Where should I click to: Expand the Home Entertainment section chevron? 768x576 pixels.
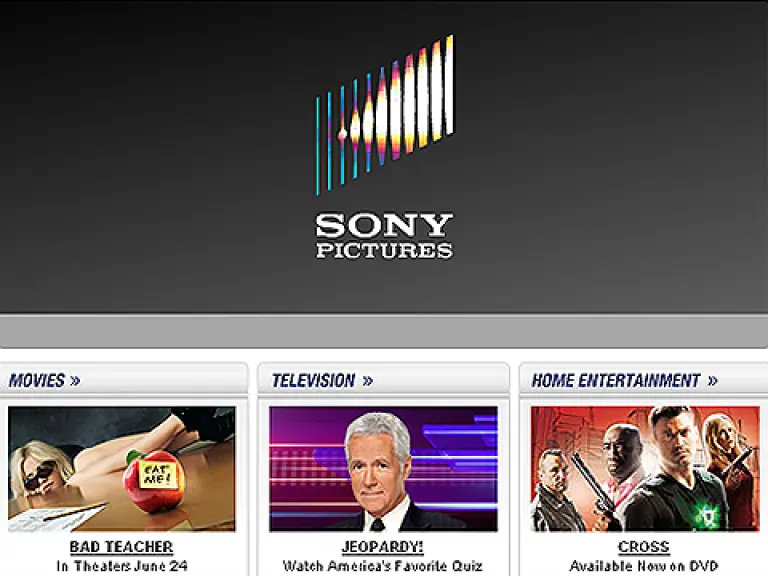pyautogui.click(x=713, y=381)
